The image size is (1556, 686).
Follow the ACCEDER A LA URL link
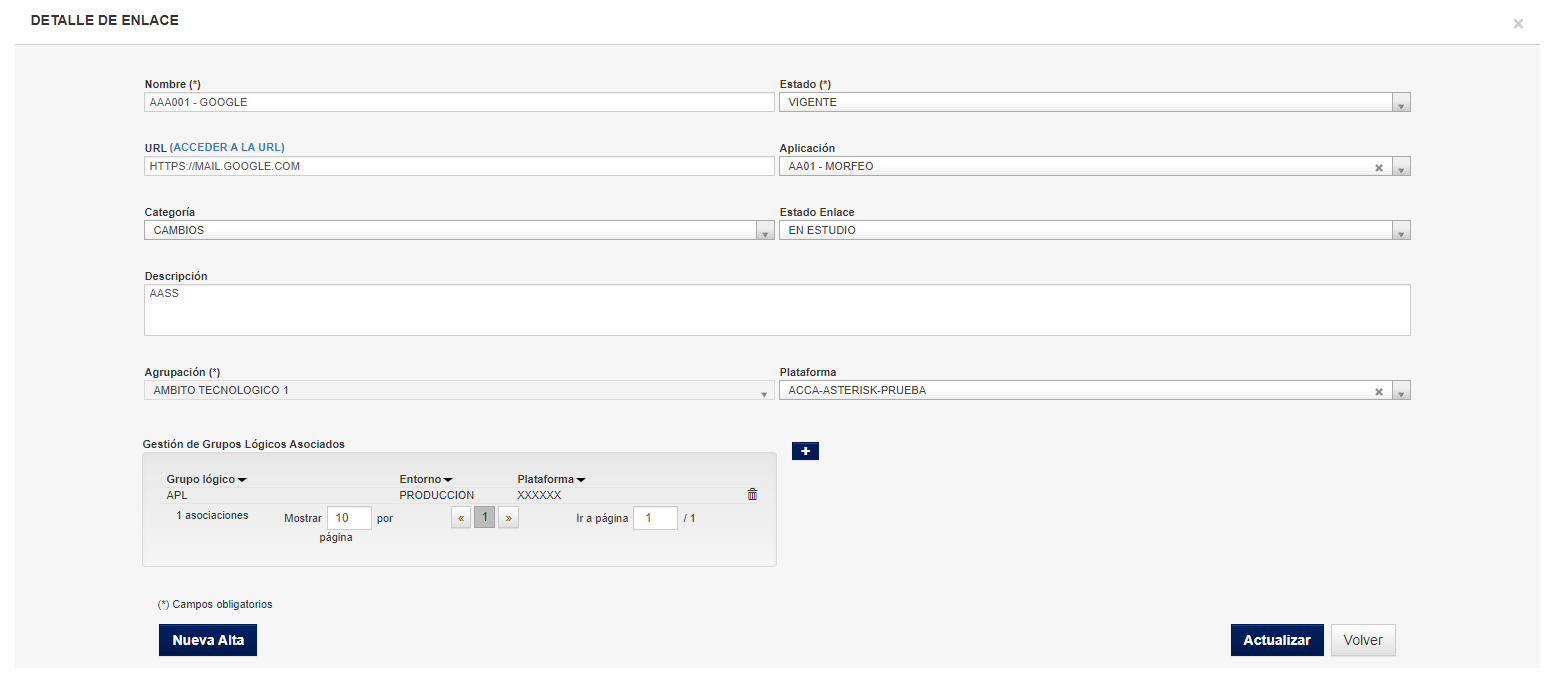pos(234,147)
